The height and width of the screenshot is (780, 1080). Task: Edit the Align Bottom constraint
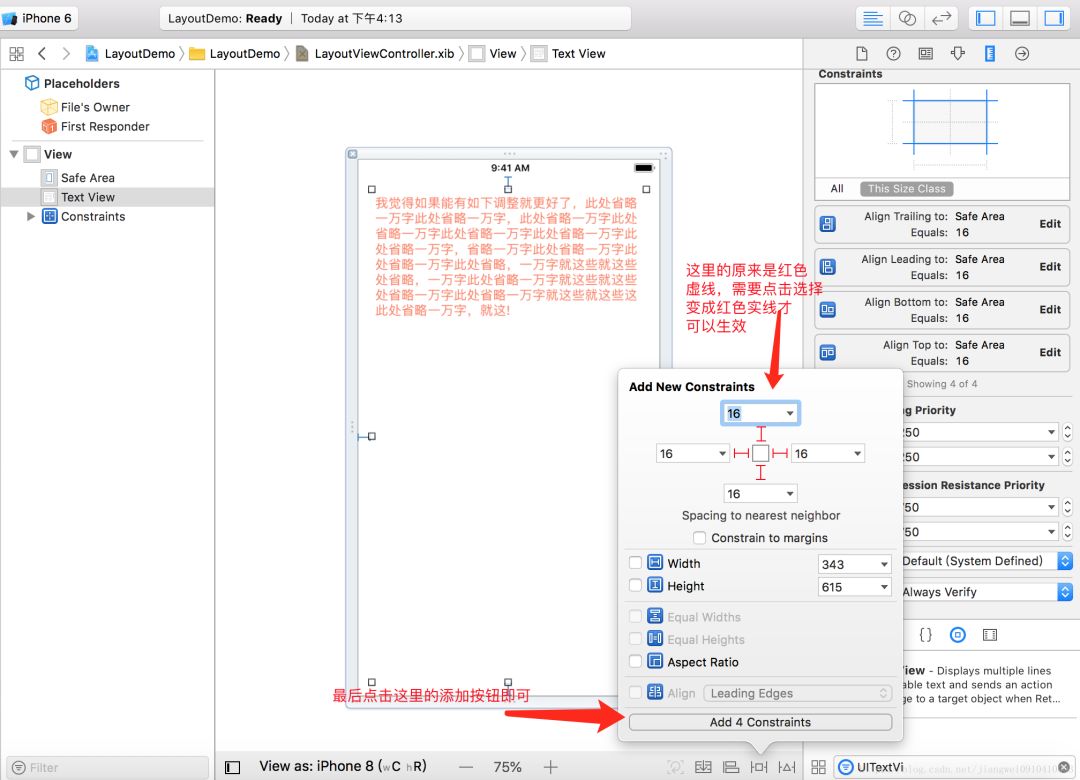[1050, 309]
